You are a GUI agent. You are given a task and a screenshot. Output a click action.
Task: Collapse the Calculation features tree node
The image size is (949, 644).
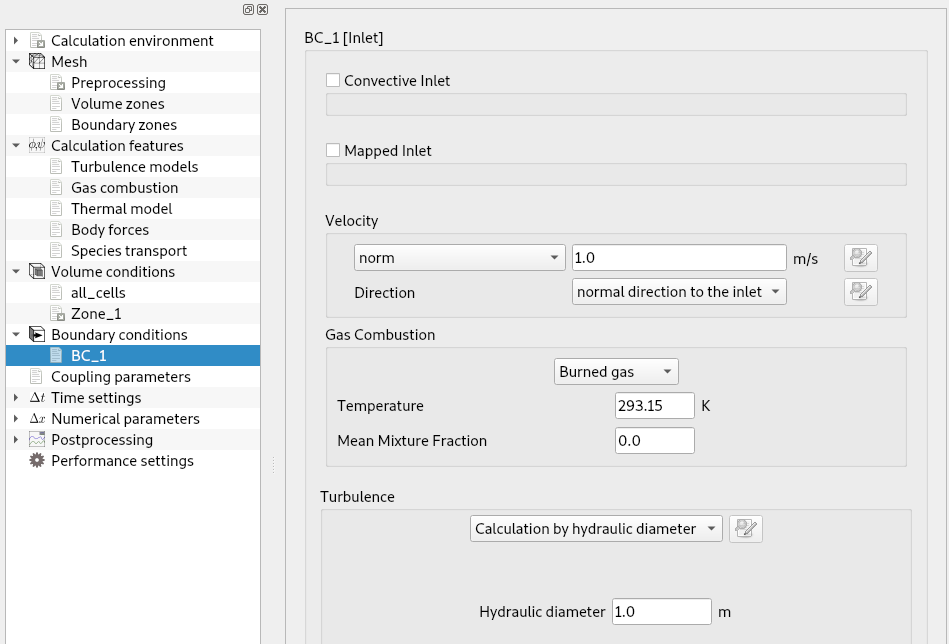pyautogui.click(x=16, y=145)
